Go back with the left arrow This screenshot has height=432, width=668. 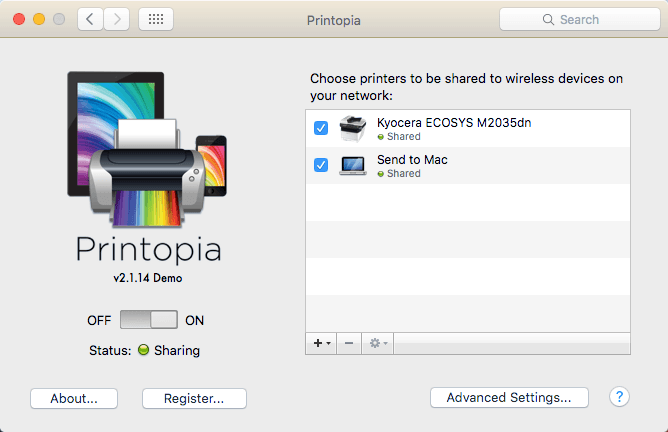[91, 19]
